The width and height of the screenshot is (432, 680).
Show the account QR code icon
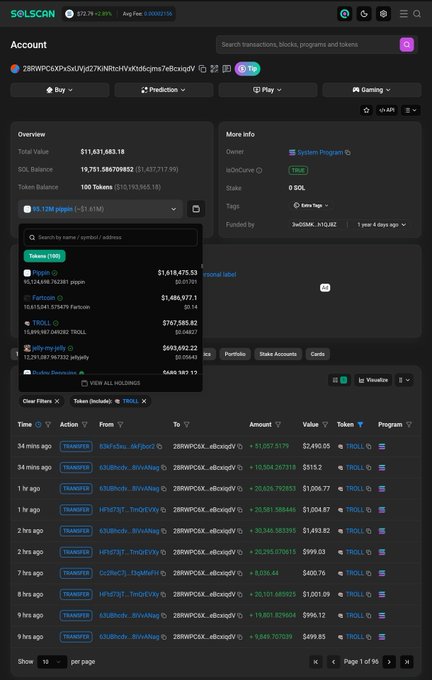pyautogui.click(x=214, y=69)
